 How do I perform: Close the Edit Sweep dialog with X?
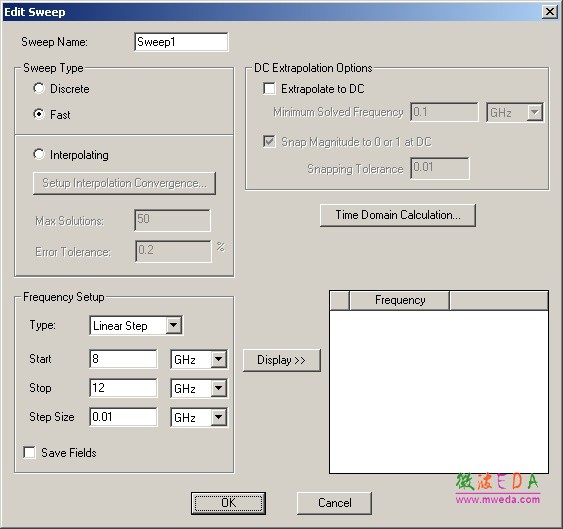click(x=550, y=12)
